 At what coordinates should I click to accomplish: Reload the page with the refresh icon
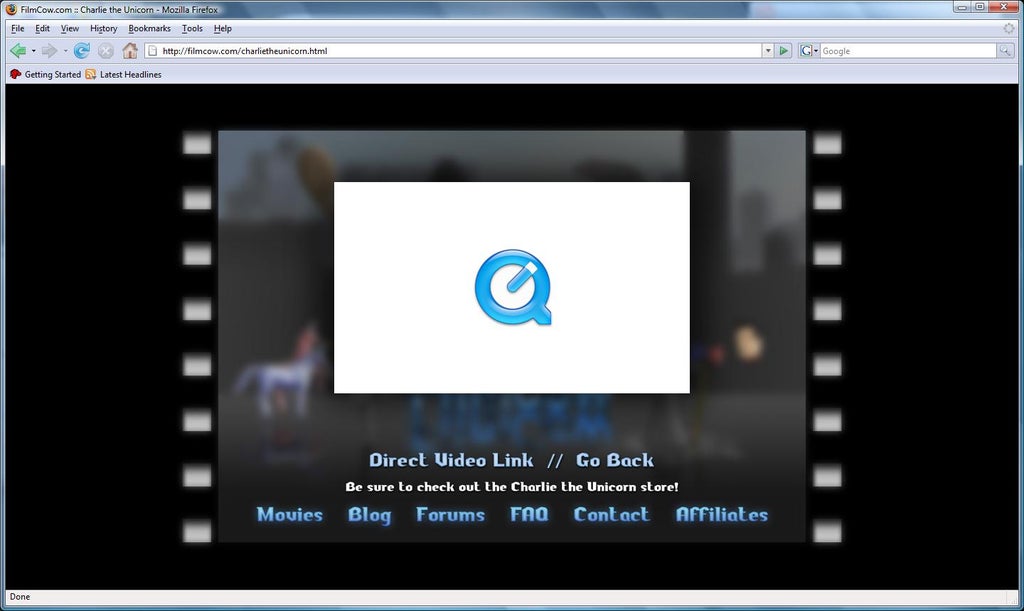click(82, 50)
